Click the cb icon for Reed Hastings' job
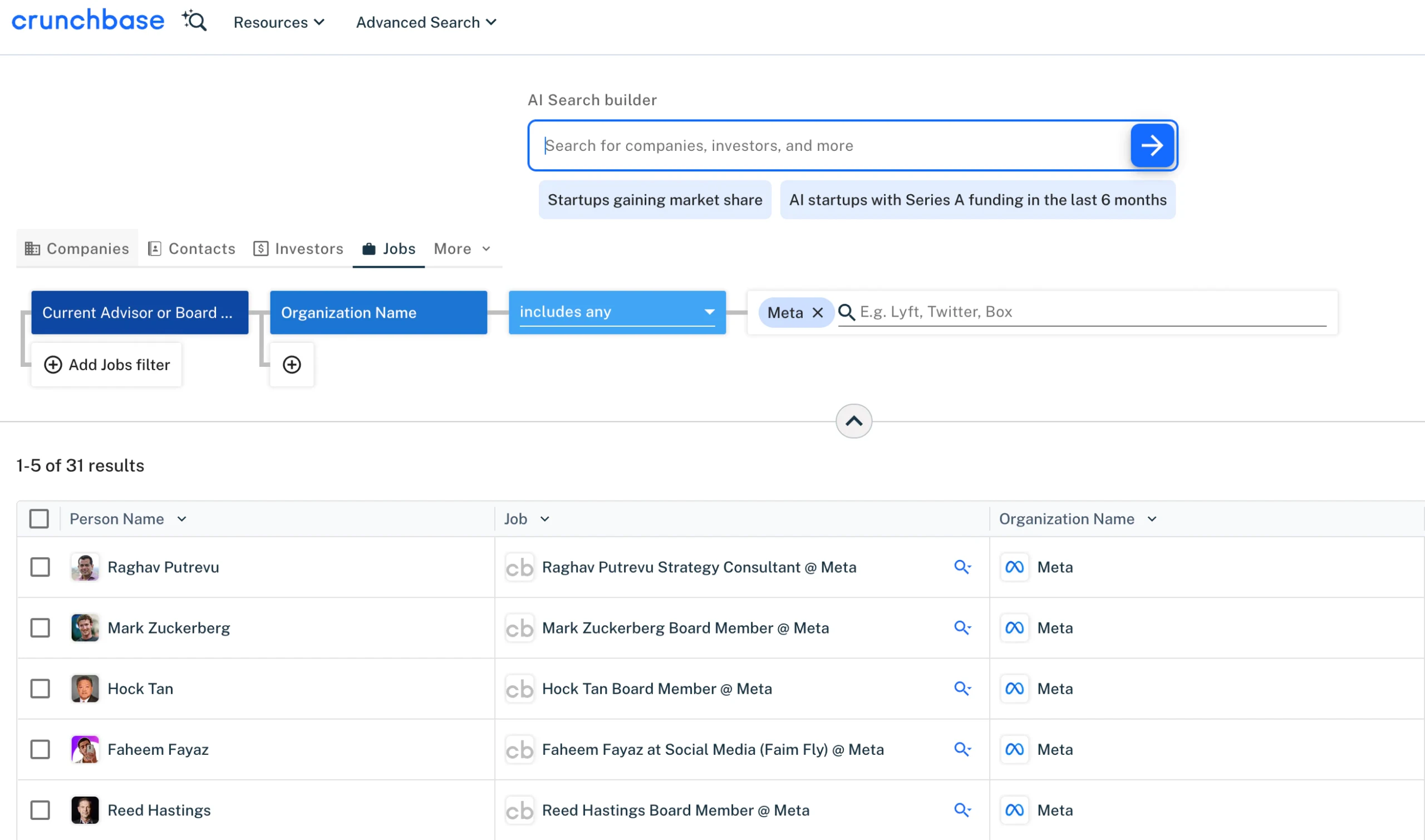 point(519,810)
